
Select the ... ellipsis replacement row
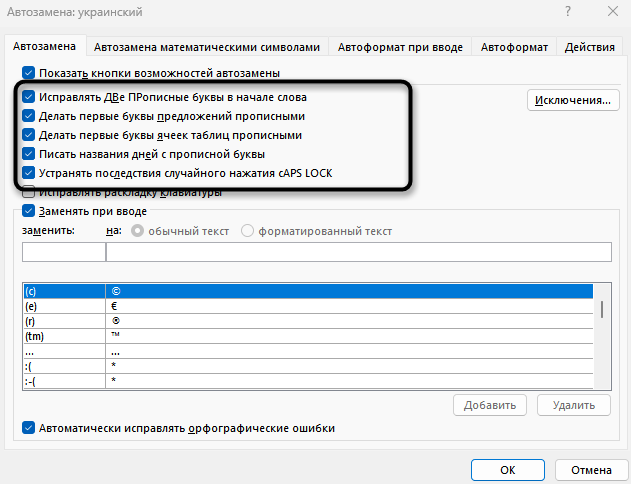click(x=308, y=351)
